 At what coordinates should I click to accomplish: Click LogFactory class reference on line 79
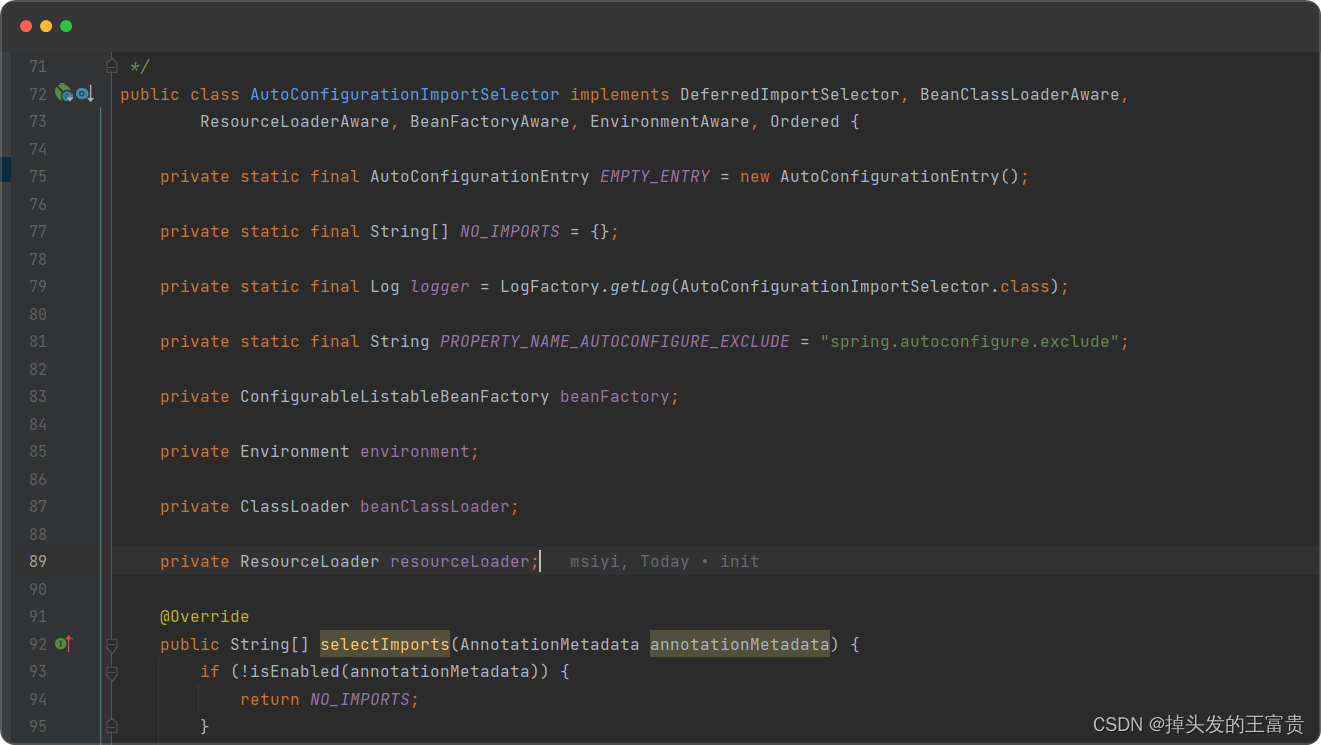(x=550, y=286)
